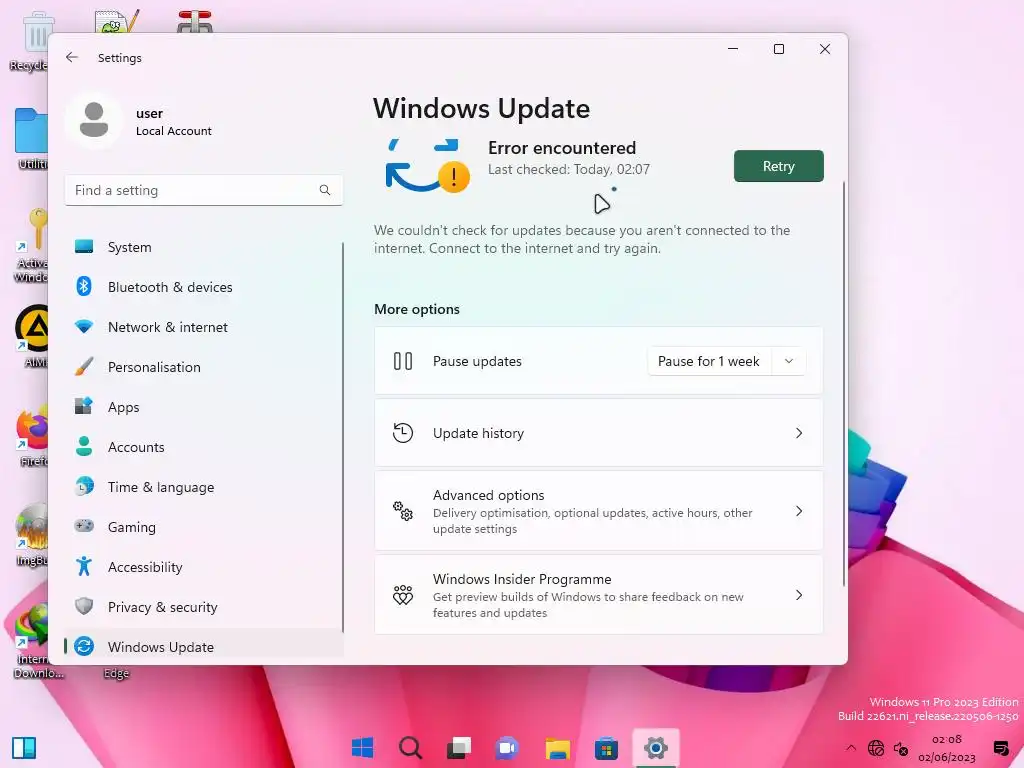Click the Accounts person icon in sidebar
1024x768 pixels.
point(84,446)
